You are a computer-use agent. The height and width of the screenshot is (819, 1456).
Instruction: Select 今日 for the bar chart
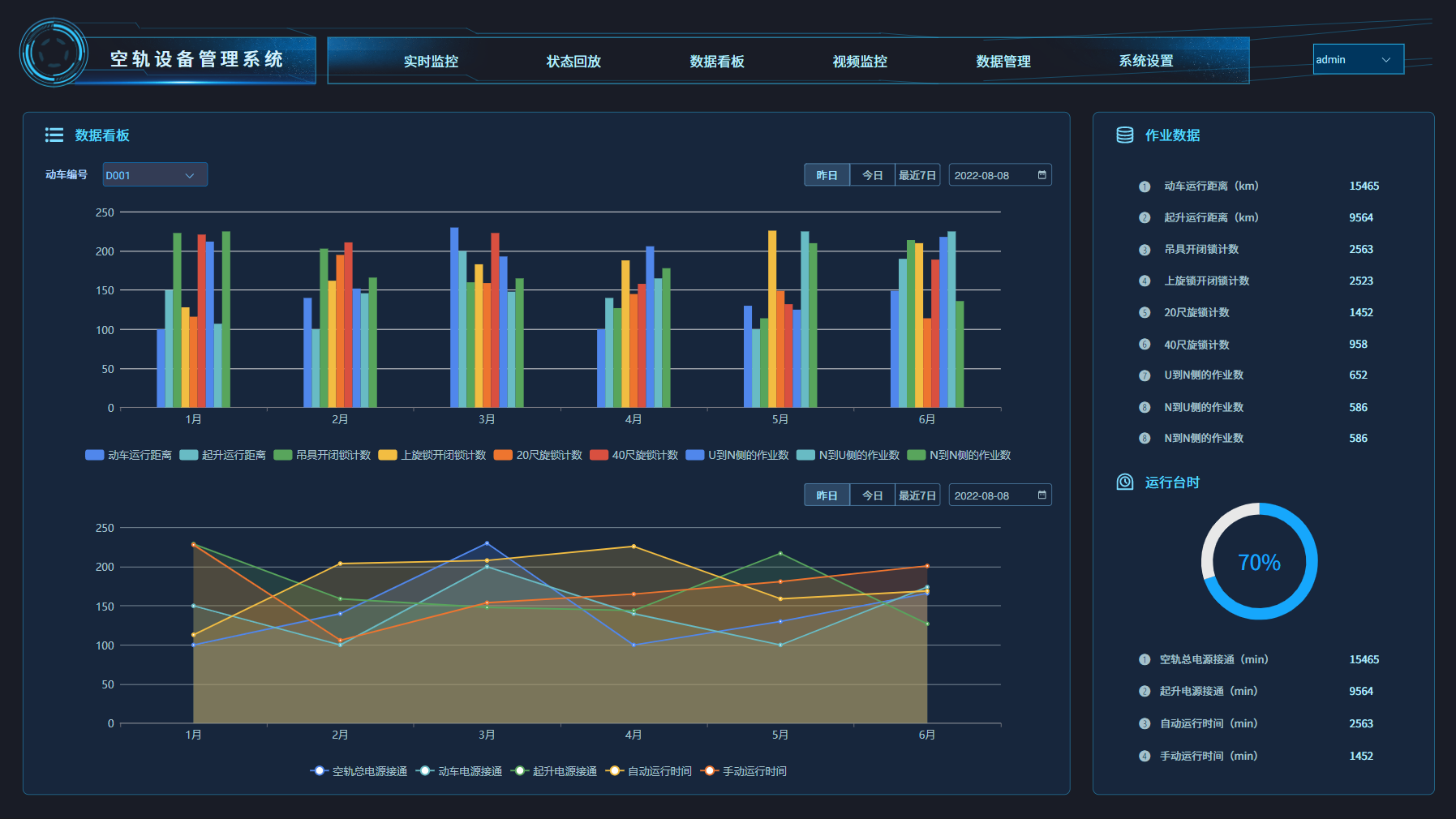tap(872, 175)
